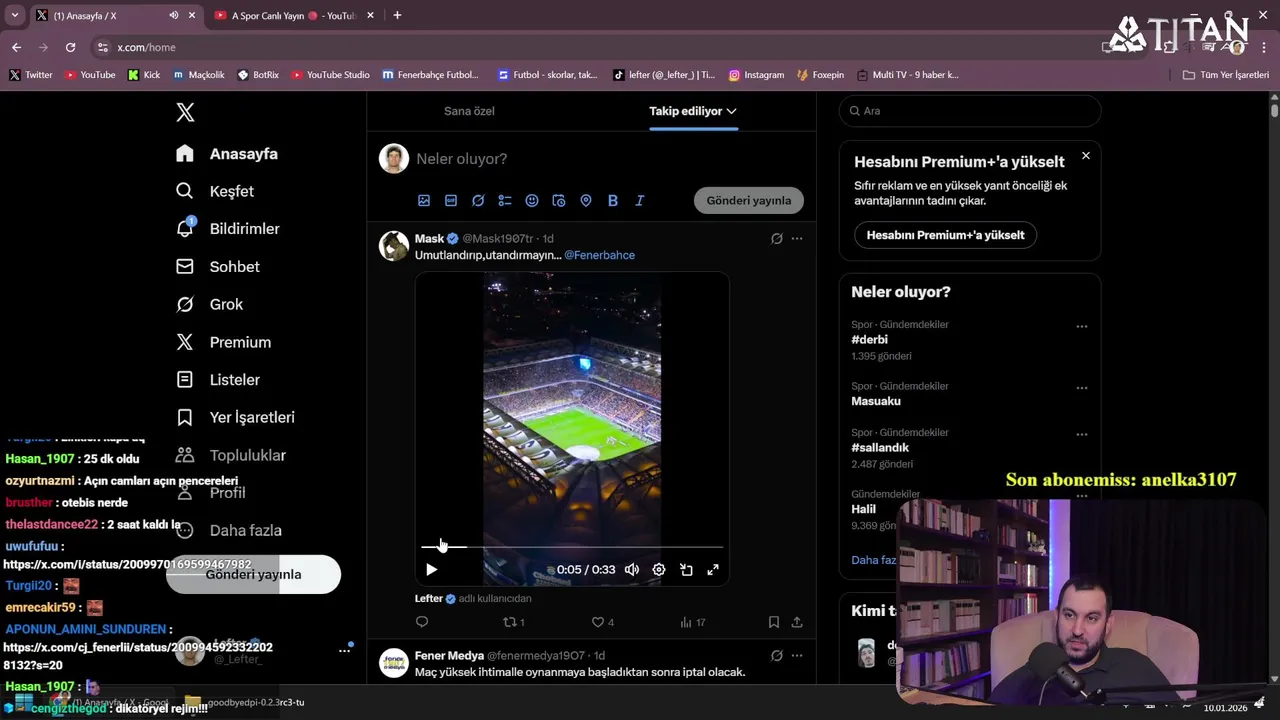Image resolution: width=1280 pixels, height=720 pixels.
Task: Reload the page
Action: [70, 47]
